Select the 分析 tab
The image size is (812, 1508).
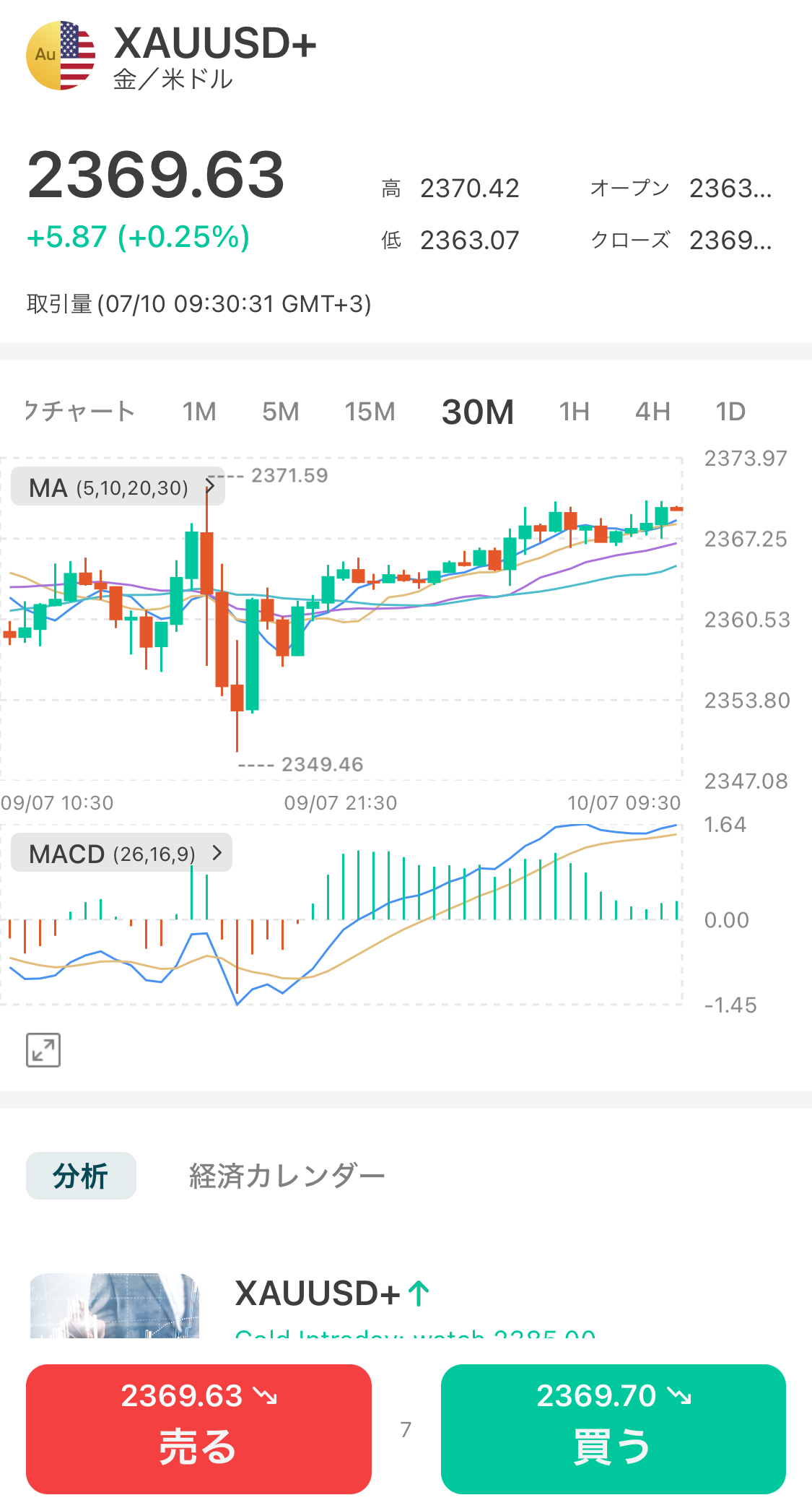tap(81, 1176)
